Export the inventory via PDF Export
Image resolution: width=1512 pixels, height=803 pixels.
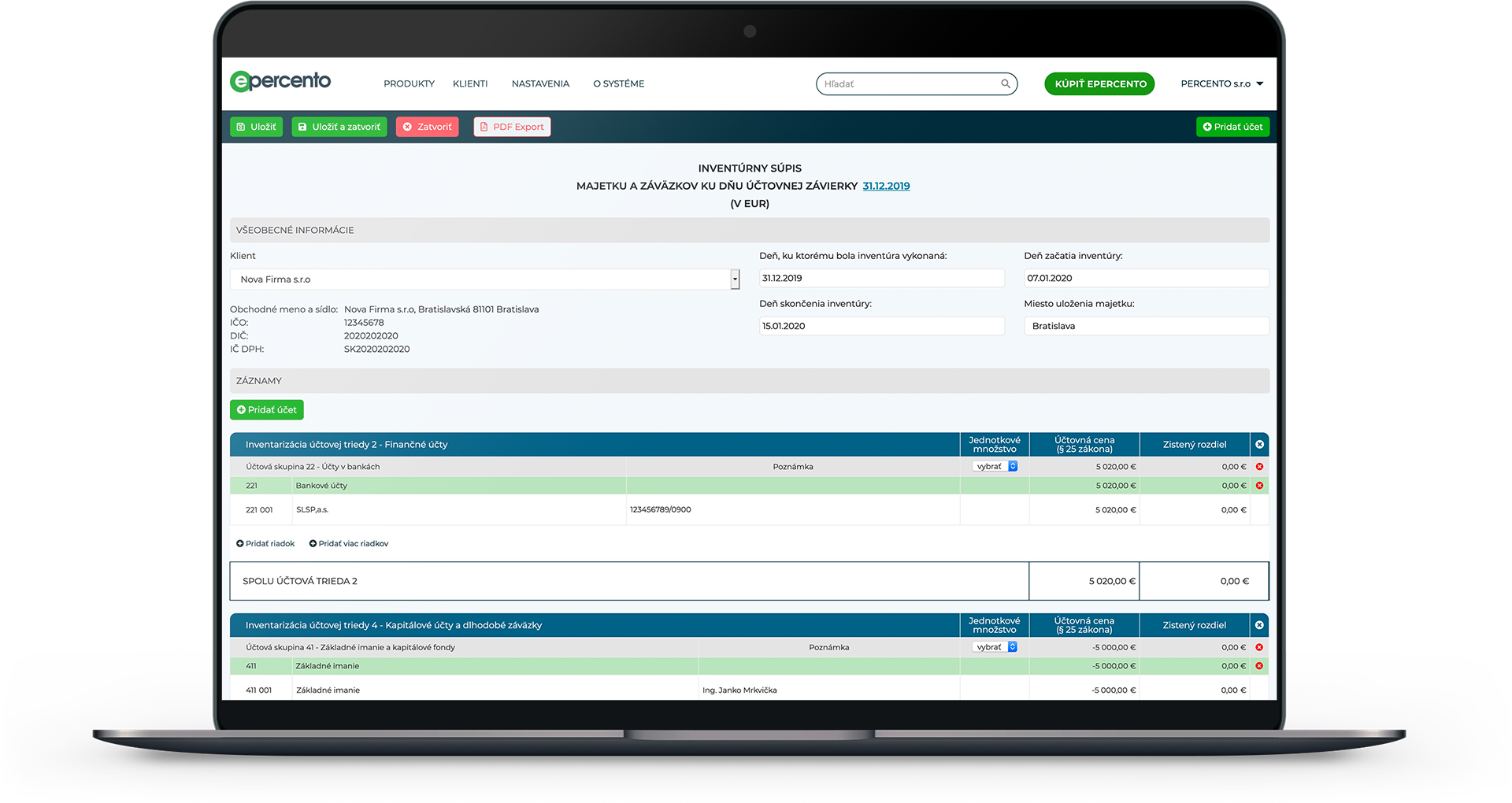click(512, 127)
